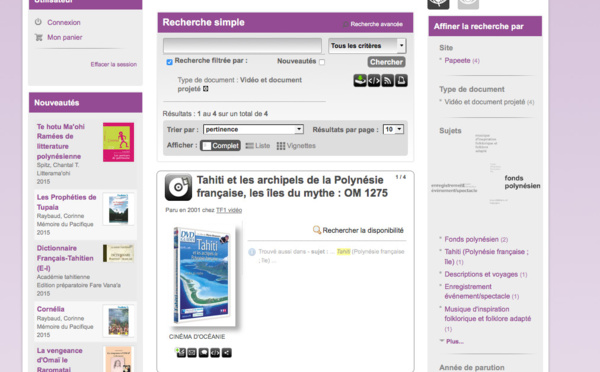The width and height of the screenshot is (600, 372).
Task: Open Dictionnaire Français-Tahitien (E-I)
Action: [x=65, y=258]
